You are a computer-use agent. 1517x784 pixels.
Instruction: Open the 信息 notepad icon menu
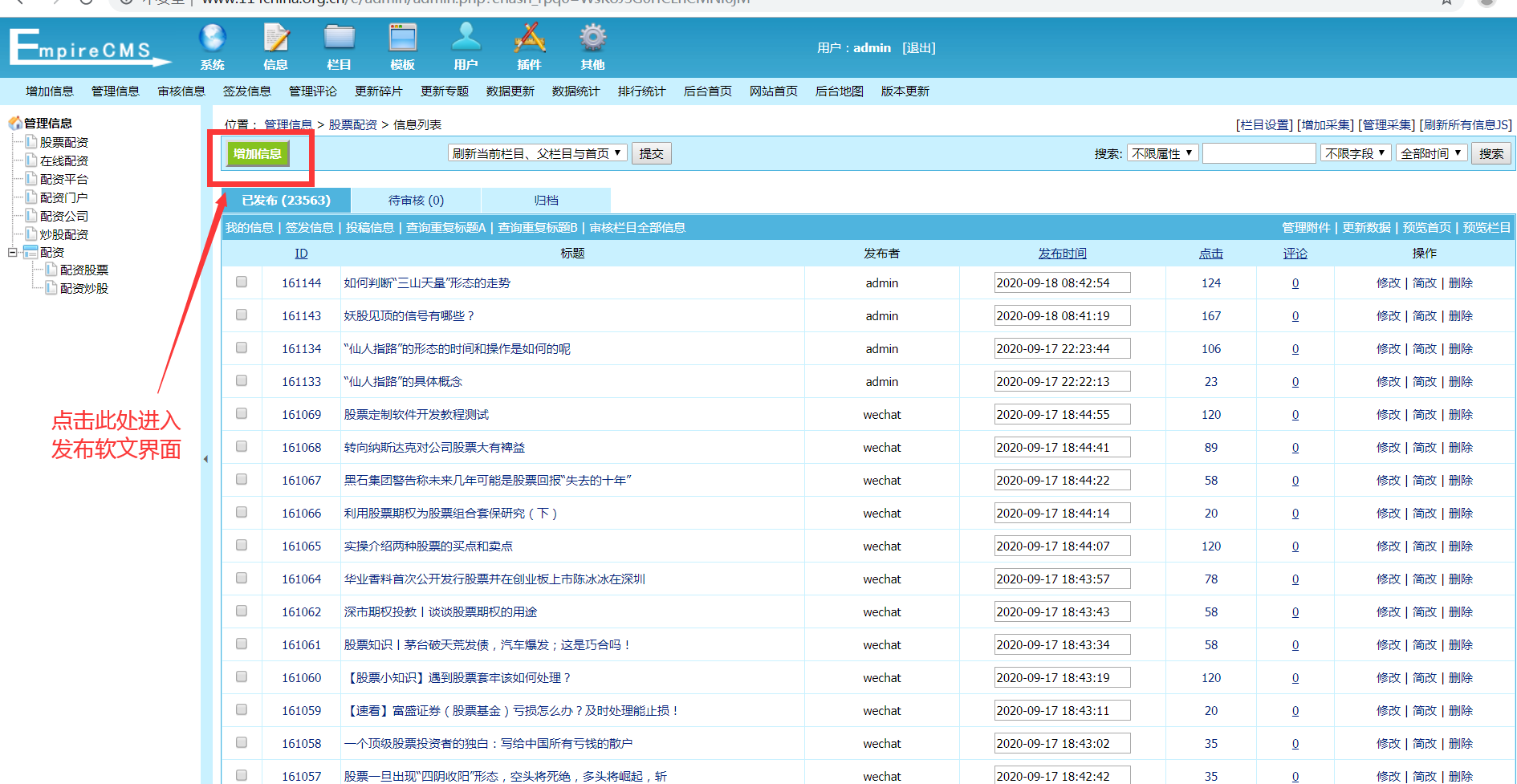[276, 47]
